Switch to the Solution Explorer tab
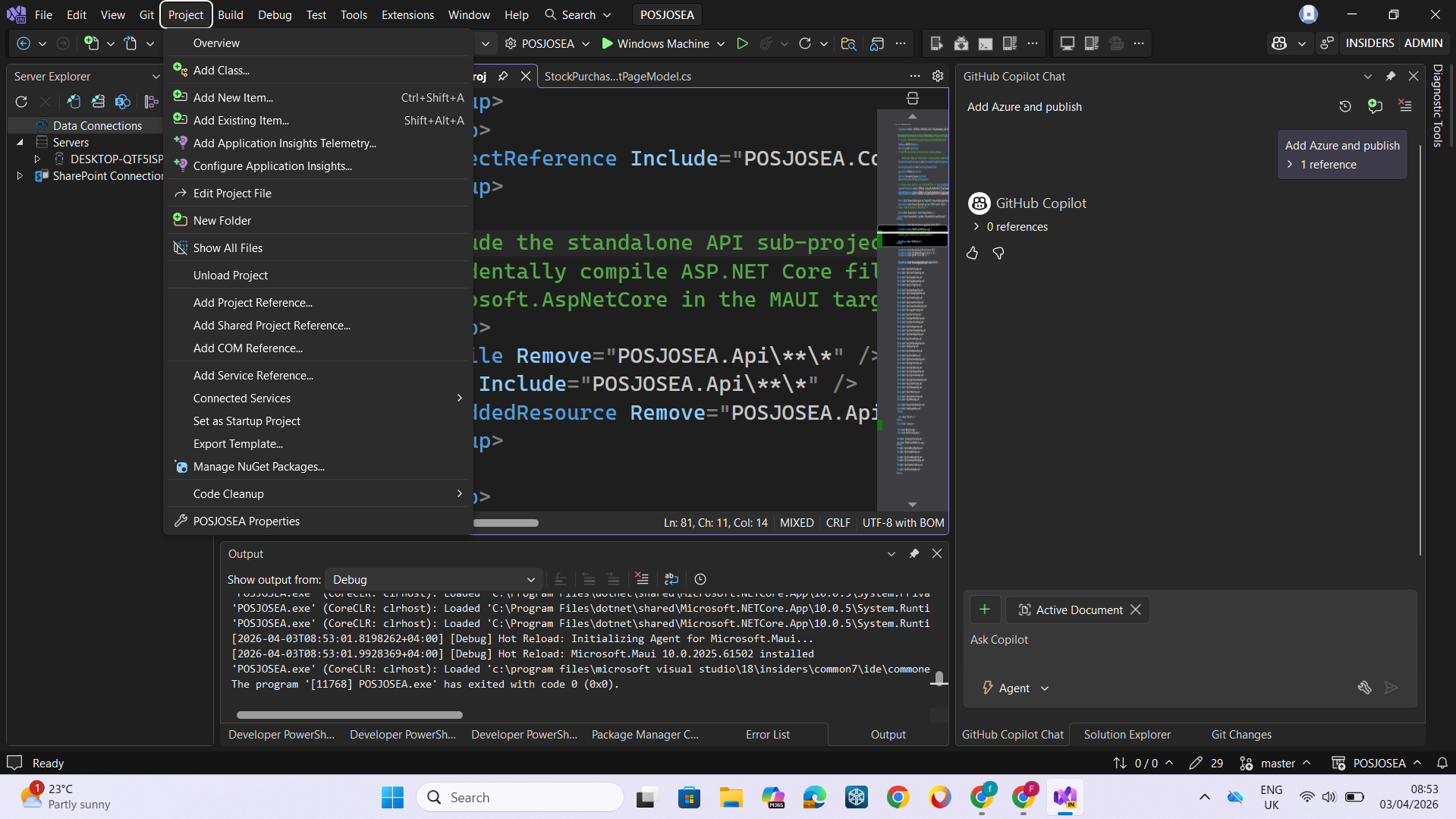The image size is (1456, 819). 1127,735
